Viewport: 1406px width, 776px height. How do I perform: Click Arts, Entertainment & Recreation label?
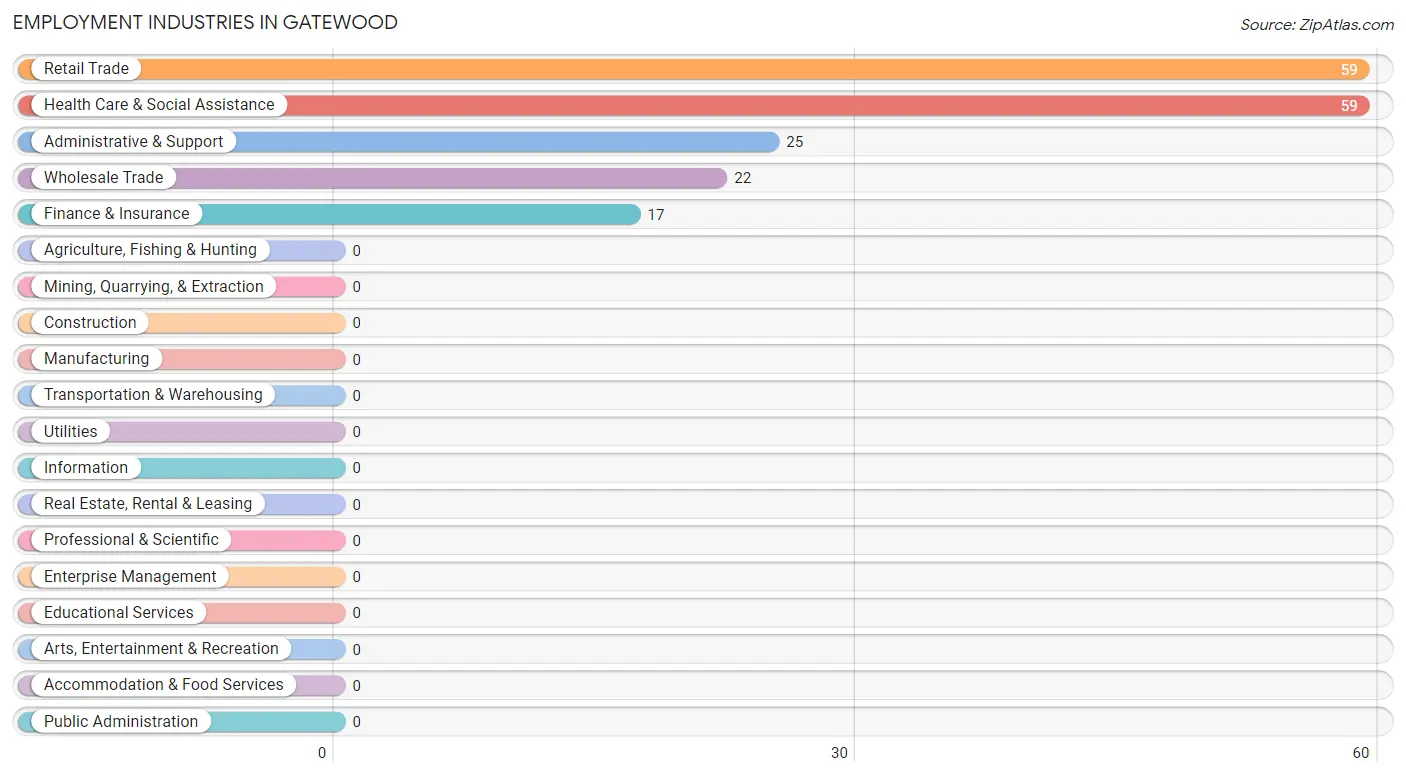click(x=161, y=649)
